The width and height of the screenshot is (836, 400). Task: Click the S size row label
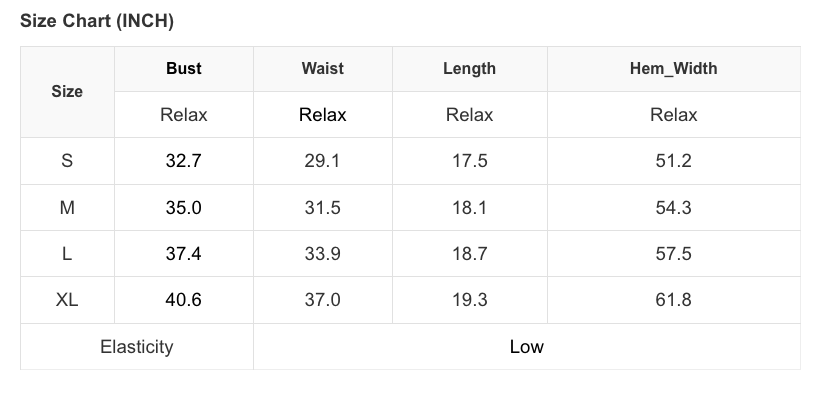pyautogui.click(x=67, y=161)
